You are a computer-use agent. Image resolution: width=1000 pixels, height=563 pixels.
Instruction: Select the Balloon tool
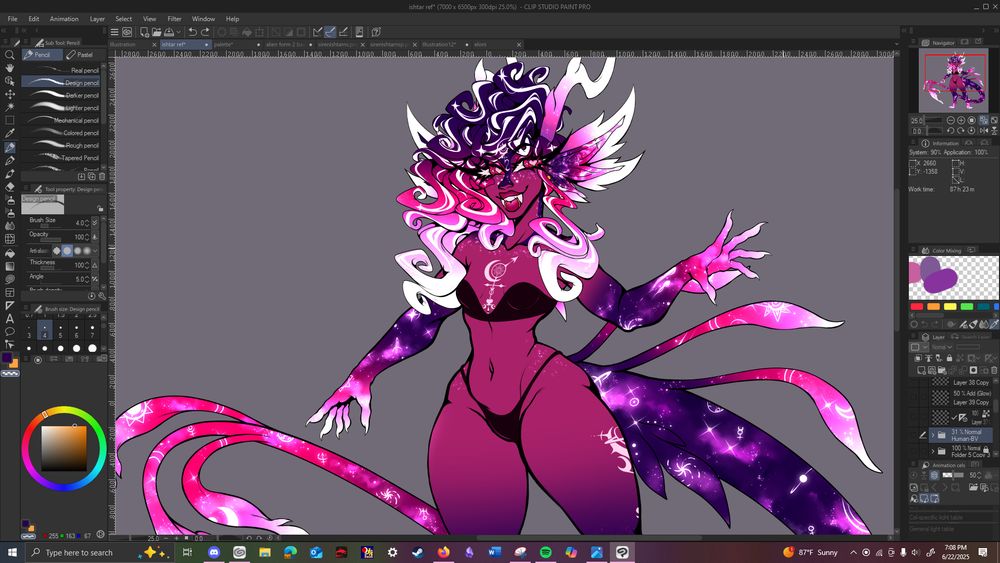point(10,332)
